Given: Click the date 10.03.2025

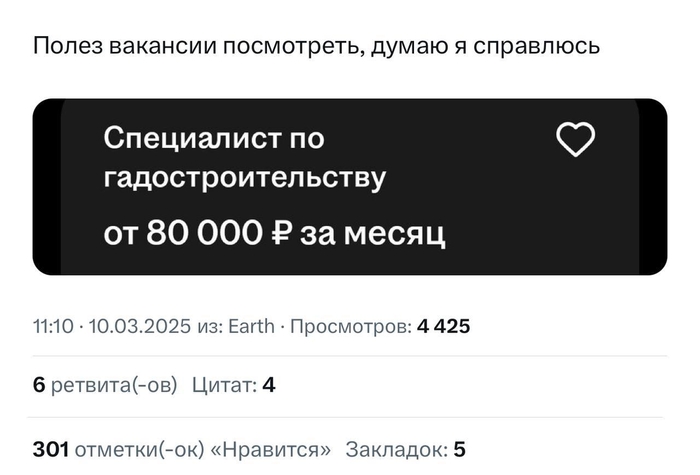Looking at the screenshot, I should tap(140, 326).
